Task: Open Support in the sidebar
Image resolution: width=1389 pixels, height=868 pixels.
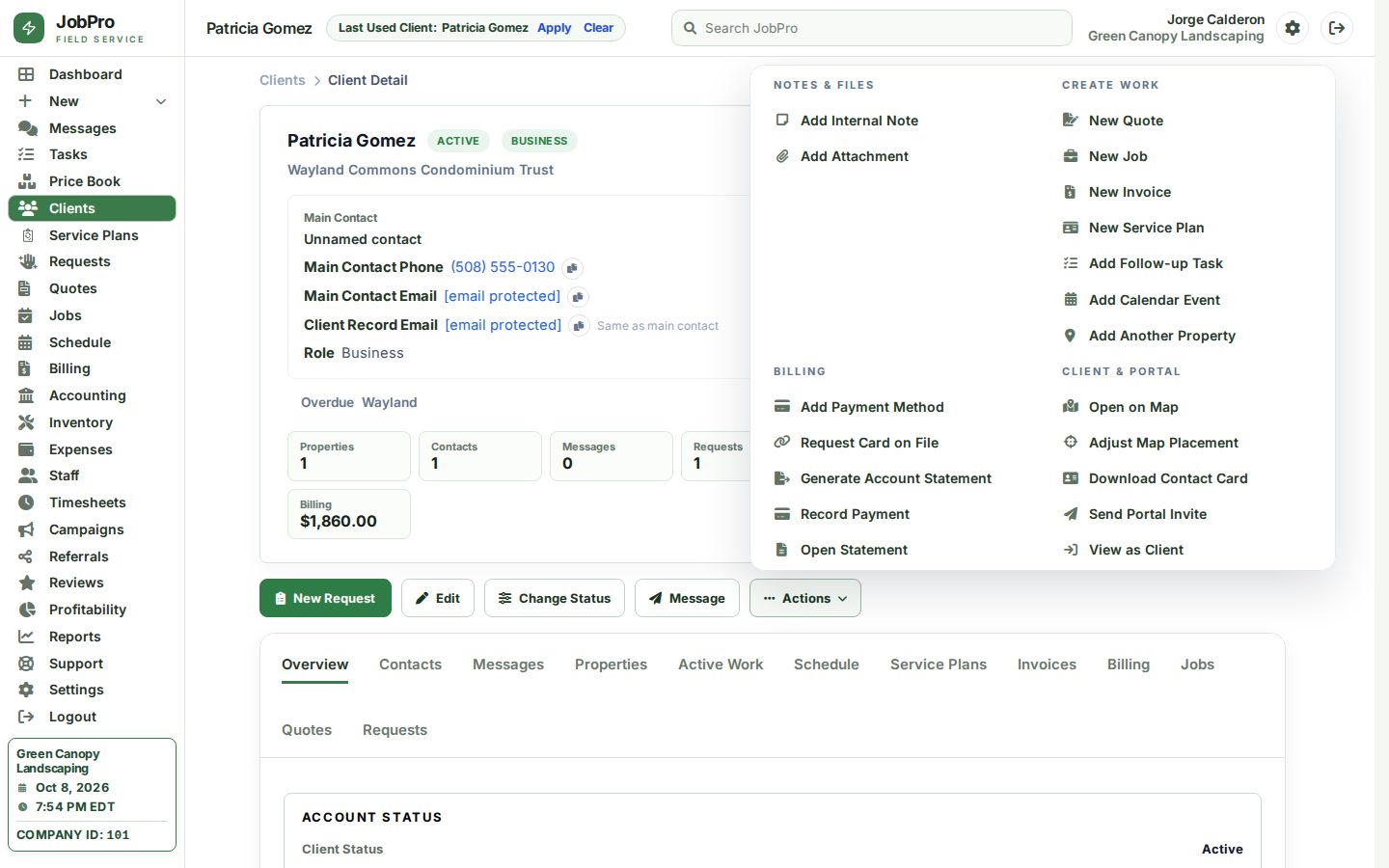Action: coord(92,664)
